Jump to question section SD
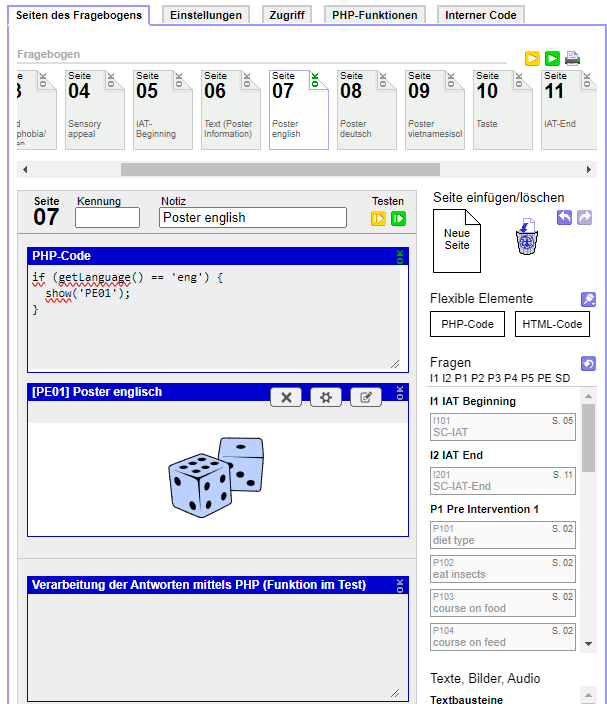This screenshot has width=607, height=704. point(562,378)
